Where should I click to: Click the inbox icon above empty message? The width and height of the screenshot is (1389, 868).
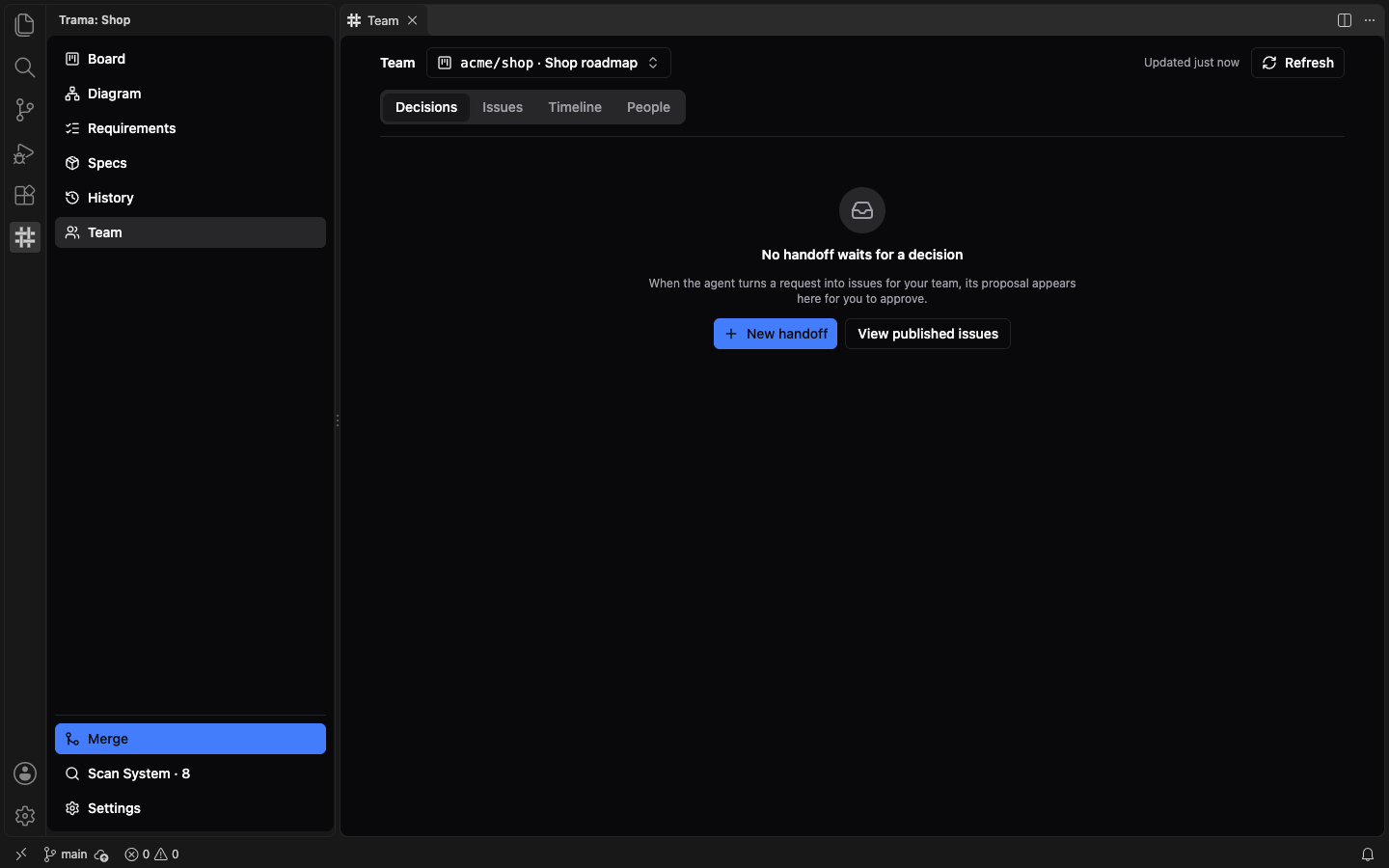pos(862,210)
